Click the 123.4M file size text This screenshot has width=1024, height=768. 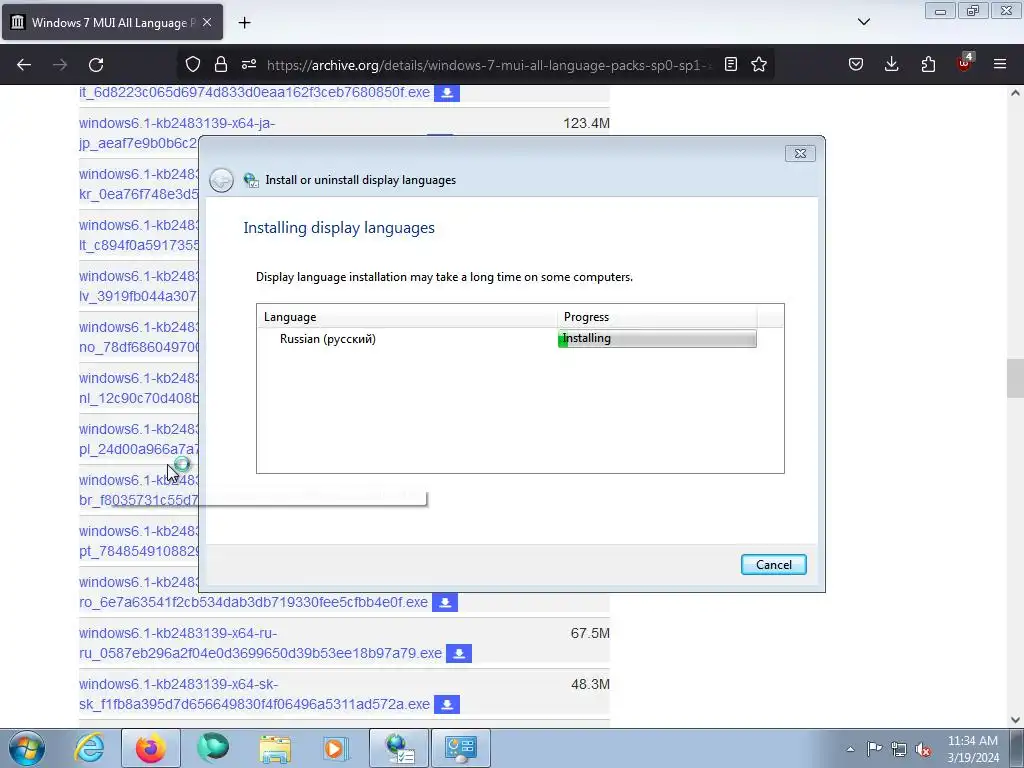click(x=586, y=123)
